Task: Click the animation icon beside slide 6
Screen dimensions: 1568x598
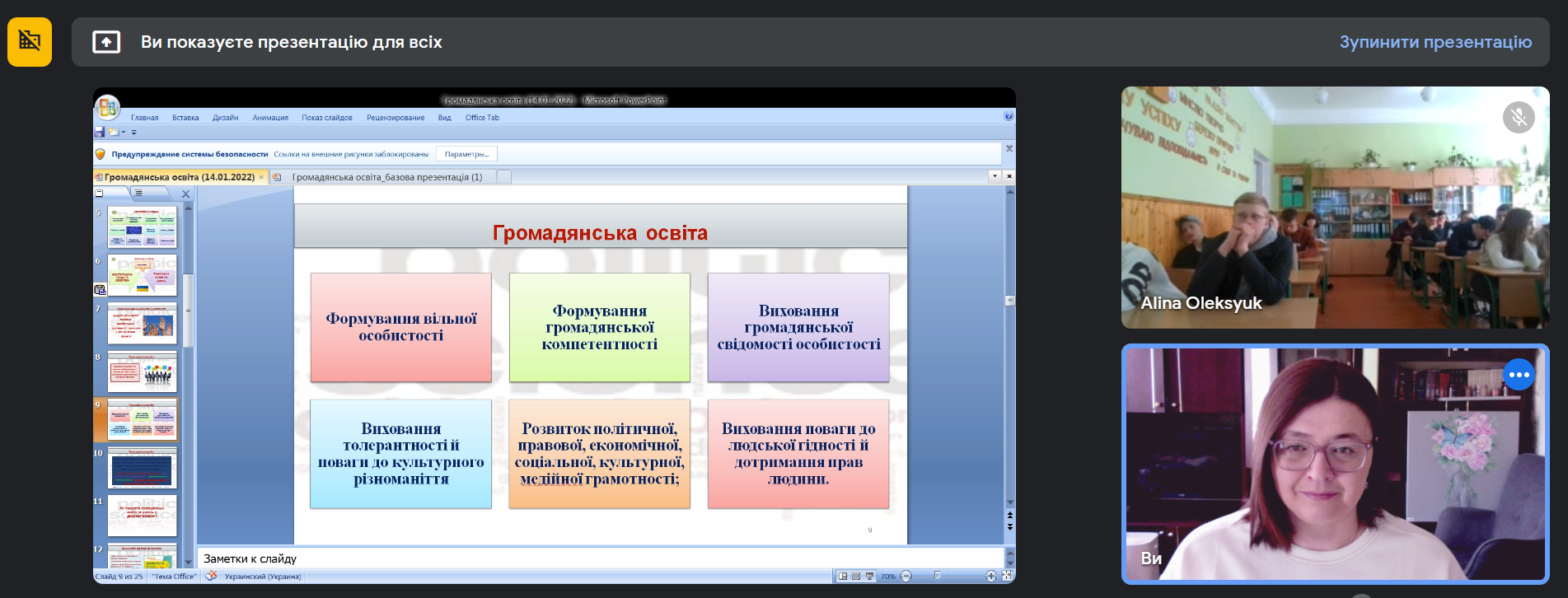Action: (x=101, y=290)
